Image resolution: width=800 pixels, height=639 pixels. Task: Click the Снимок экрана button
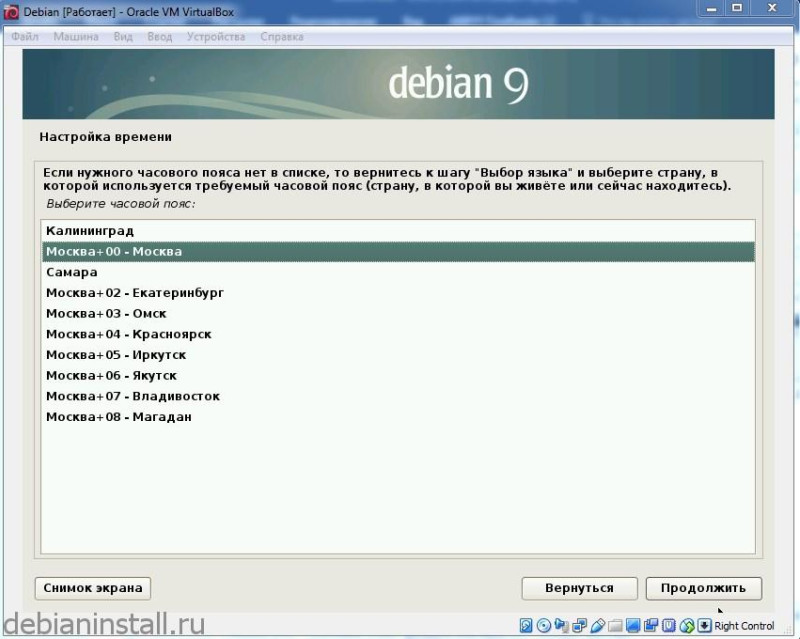93,588
